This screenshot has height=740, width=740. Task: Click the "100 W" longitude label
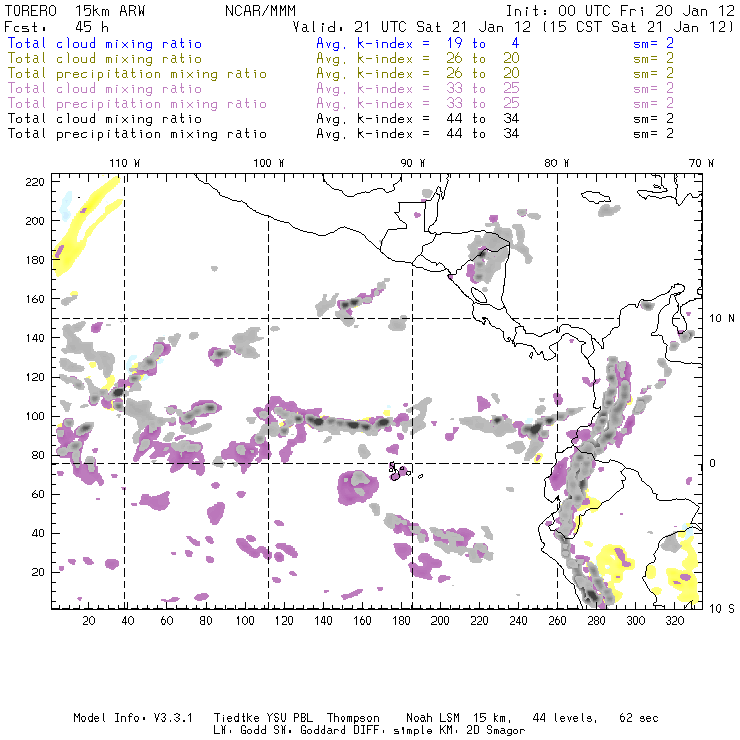click(269, 163)
